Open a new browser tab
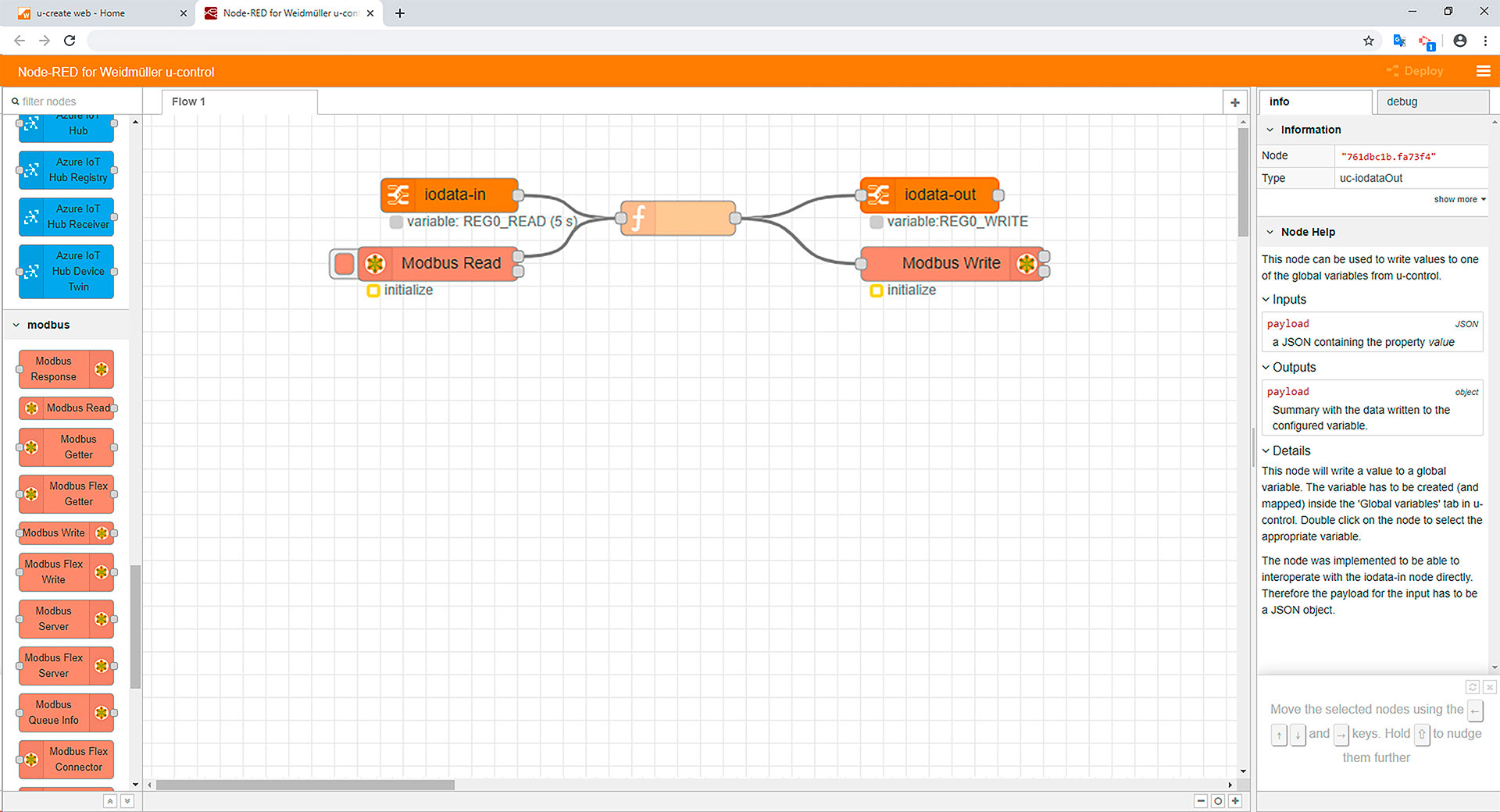 tap(400, 13)
